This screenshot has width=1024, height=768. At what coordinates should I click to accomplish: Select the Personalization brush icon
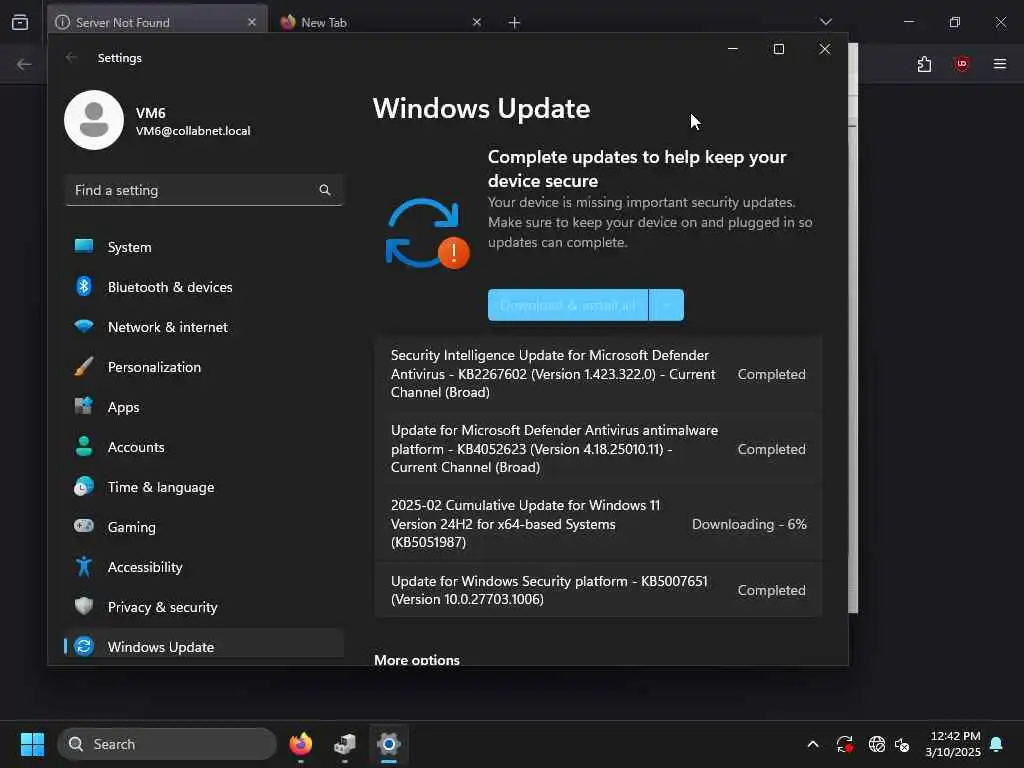point(84,366)
